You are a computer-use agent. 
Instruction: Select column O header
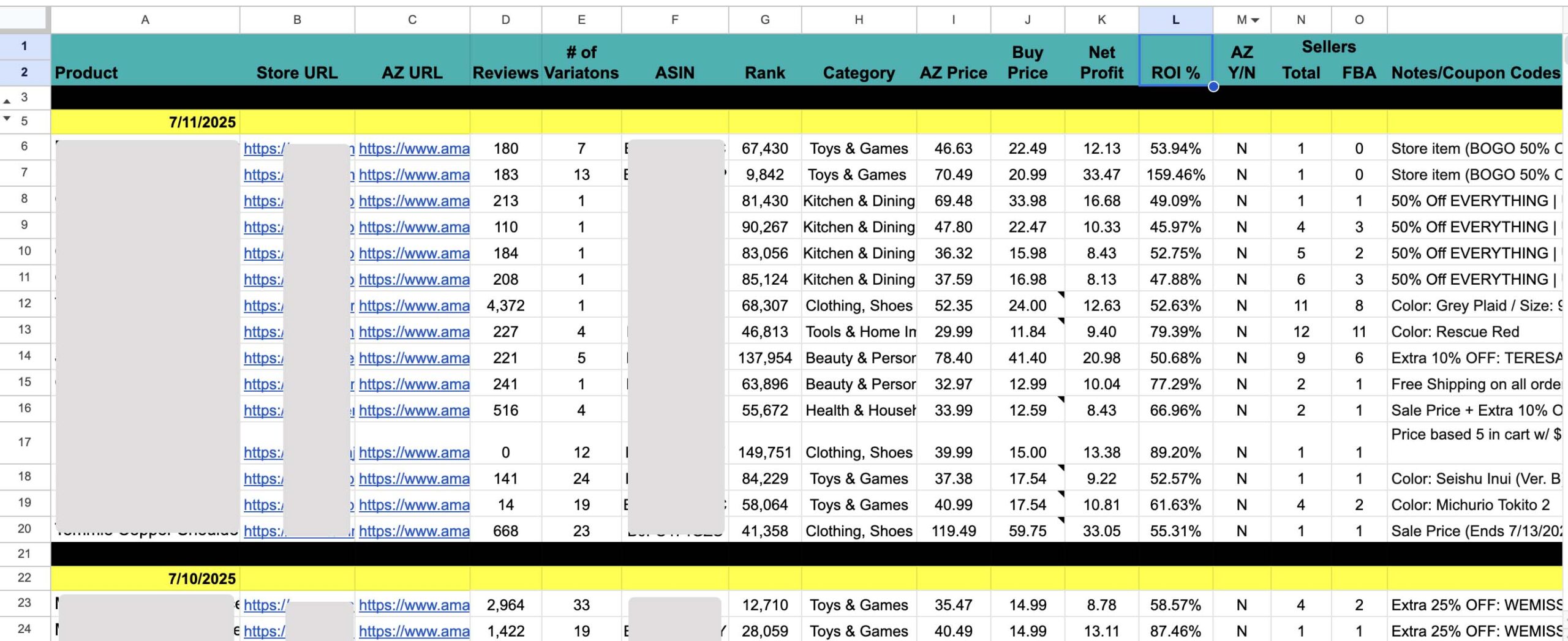(1359, 20)
